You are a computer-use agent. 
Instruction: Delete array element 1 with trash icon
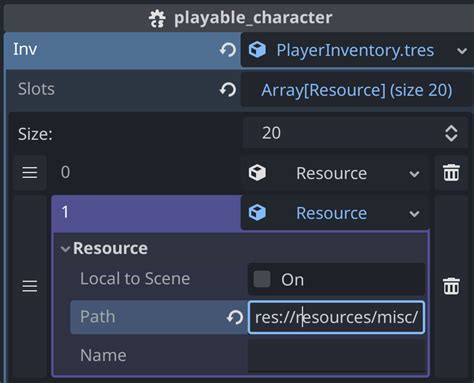pos(451,286)
